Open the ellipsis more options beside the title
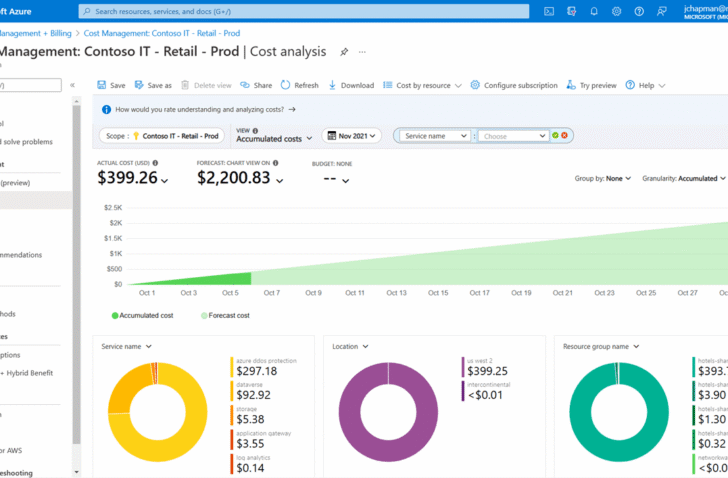Viewport: 728px width, 478px height. (x=362, y=52)
